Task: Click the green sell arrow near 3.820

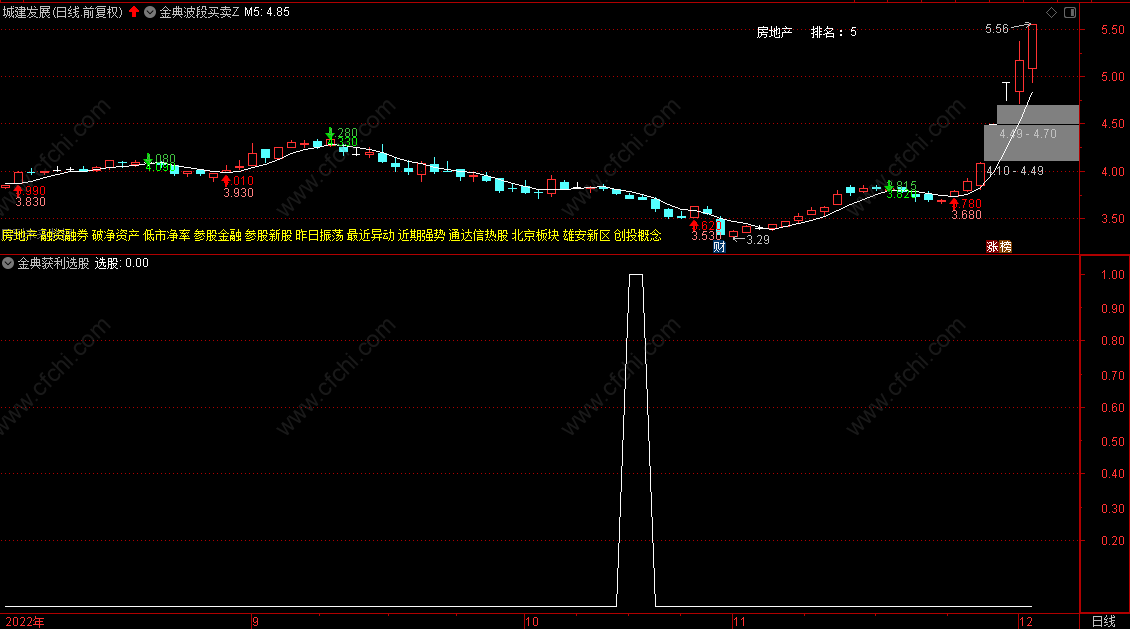Action: click(889, 186)
